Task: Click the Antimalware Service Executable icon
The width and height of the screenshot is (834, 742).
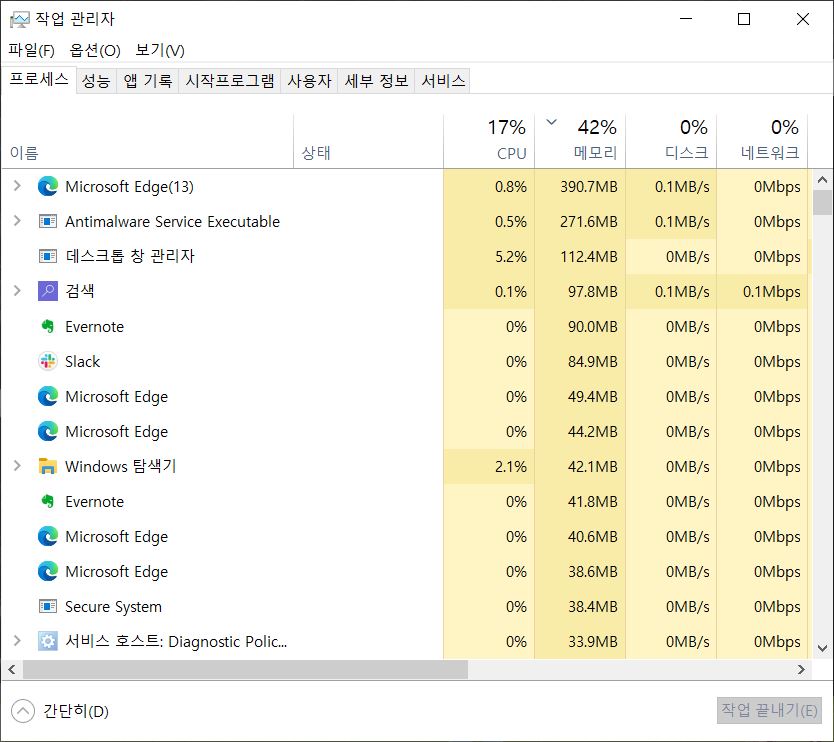Action: 47,221
